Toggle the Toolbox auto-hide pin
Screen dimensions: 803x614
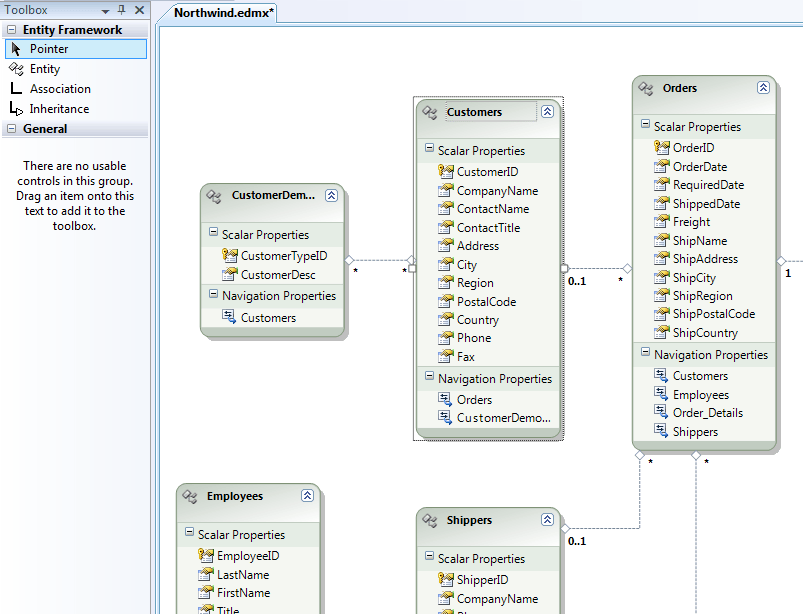(x=122, y=10)
